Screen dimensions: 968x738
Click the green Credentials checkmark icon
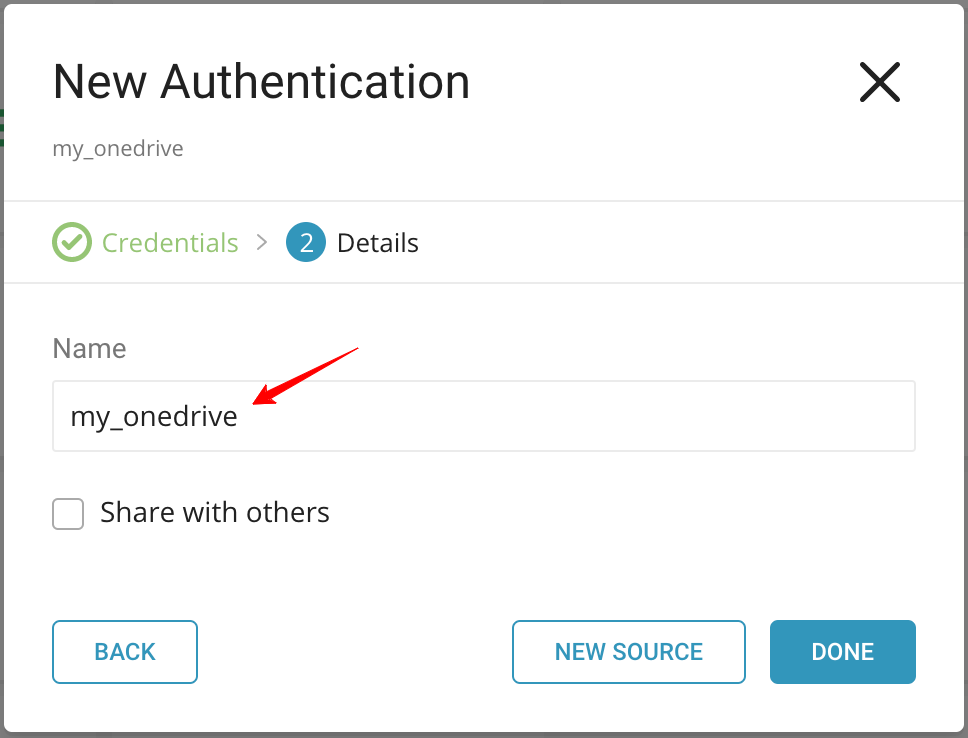point(71,242)
